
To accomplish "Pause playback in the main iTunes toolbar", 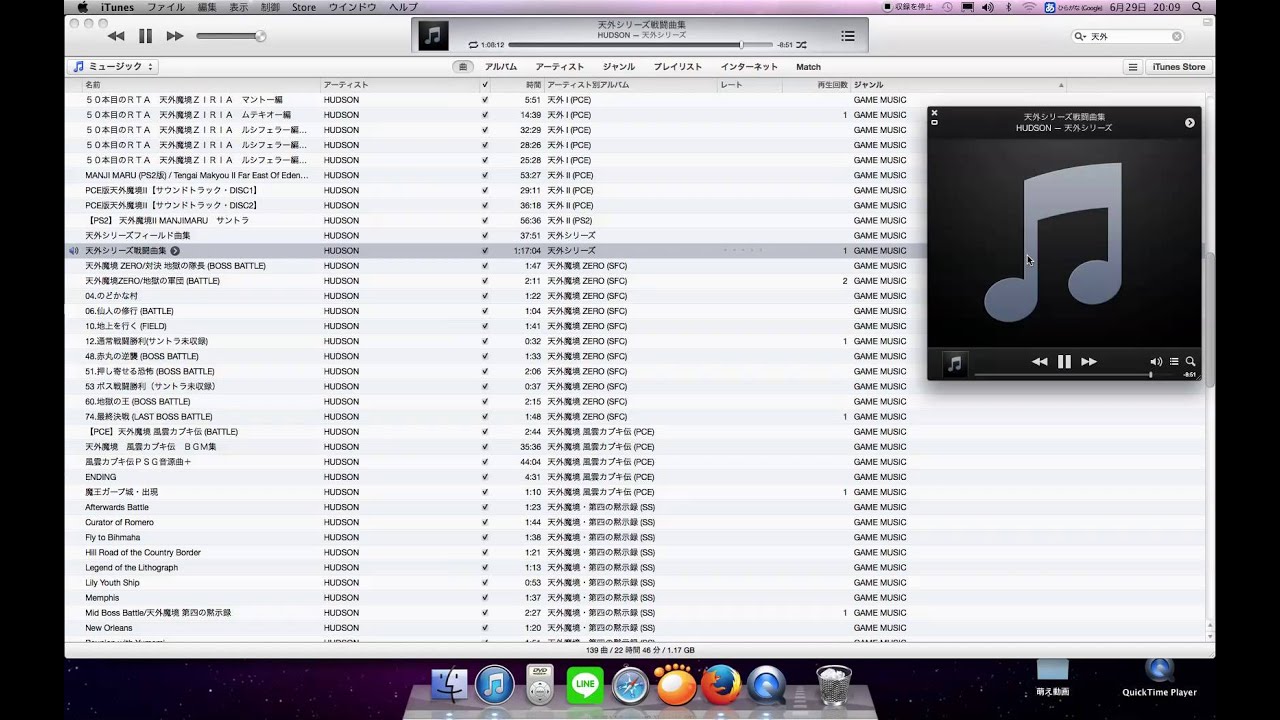I will (145, 36).
